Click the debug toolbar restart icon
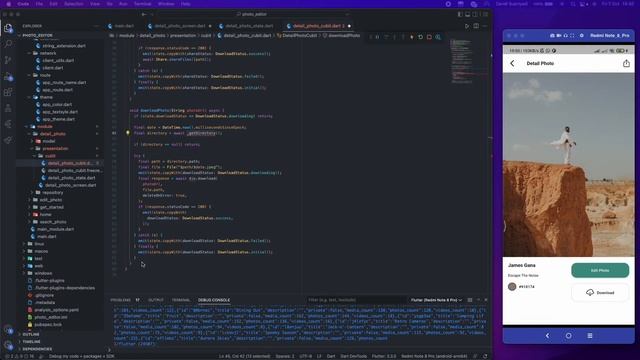The image size is (640, 360). [420, 37]
